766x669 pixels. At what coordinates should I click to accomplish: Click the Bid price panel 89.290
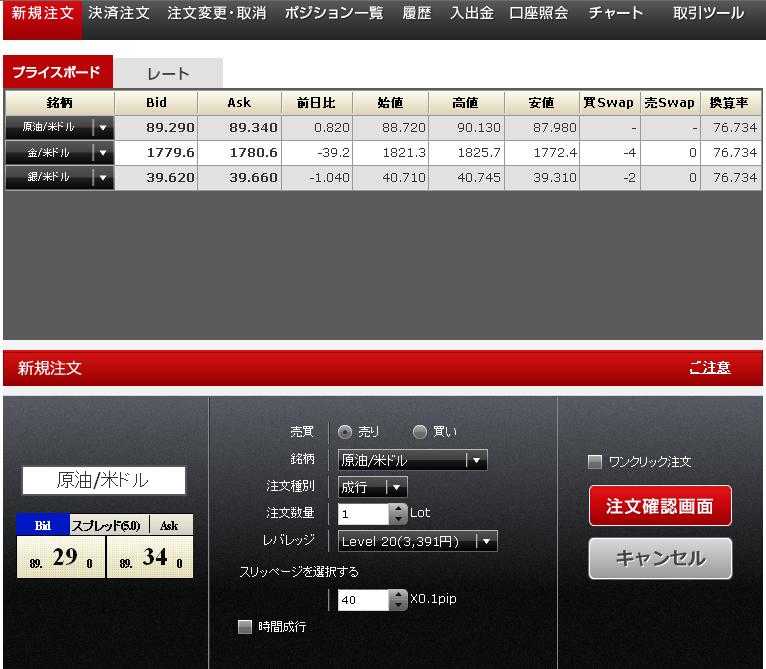61,557
